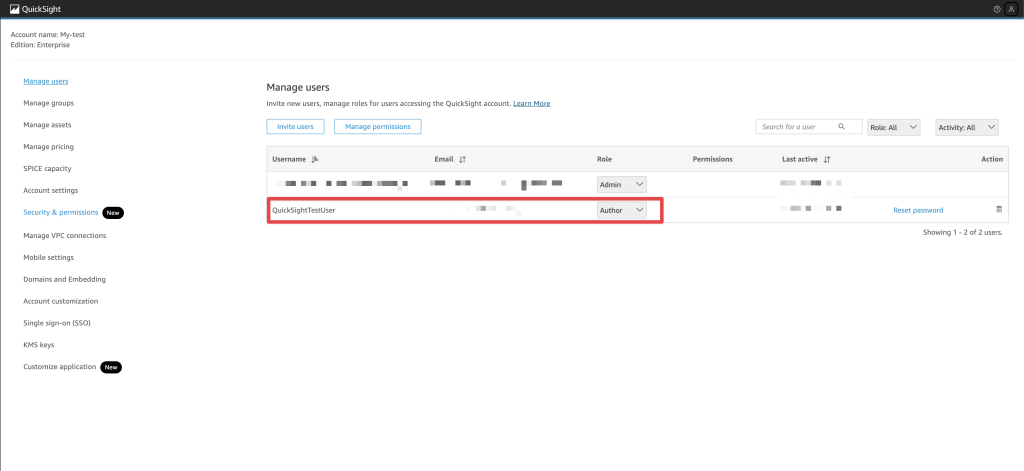Click 'Showing 1 - 2 of 2 users' text

(x=963, y=233)
